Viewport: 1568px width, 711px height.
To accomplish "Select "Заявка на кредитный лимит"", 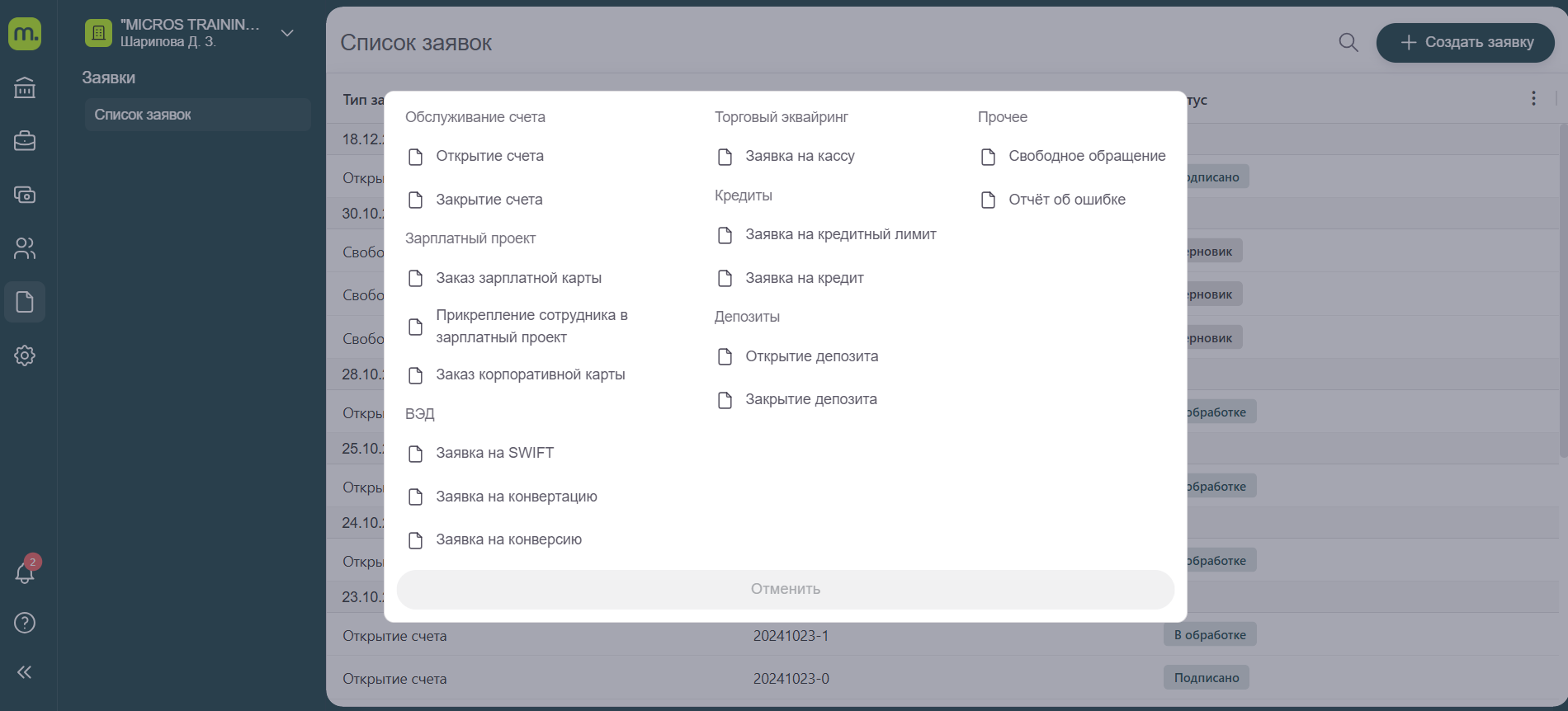I will (840, 234).
